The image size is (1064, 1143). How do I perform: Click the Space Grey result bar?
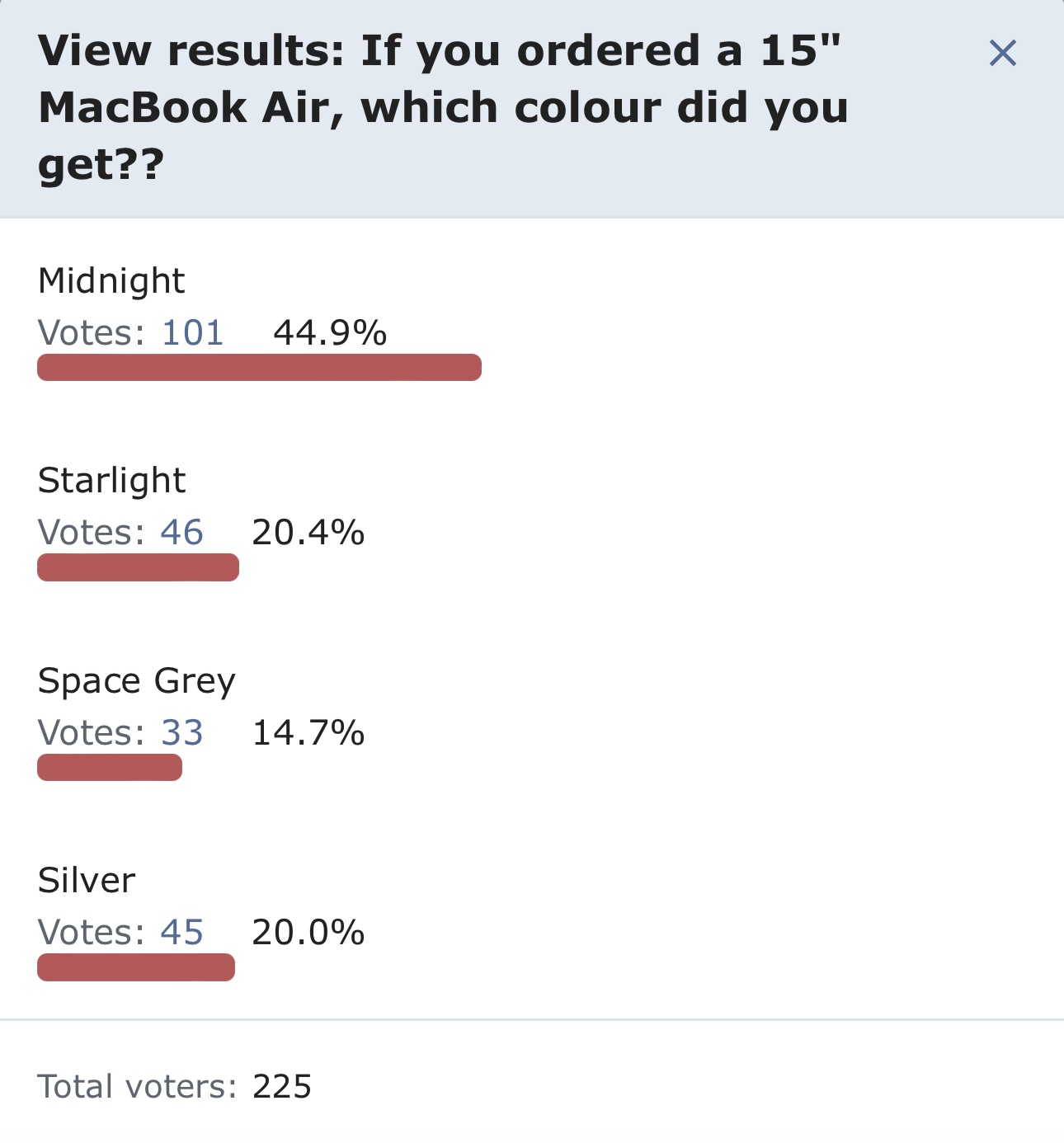(x=110, y=767)
